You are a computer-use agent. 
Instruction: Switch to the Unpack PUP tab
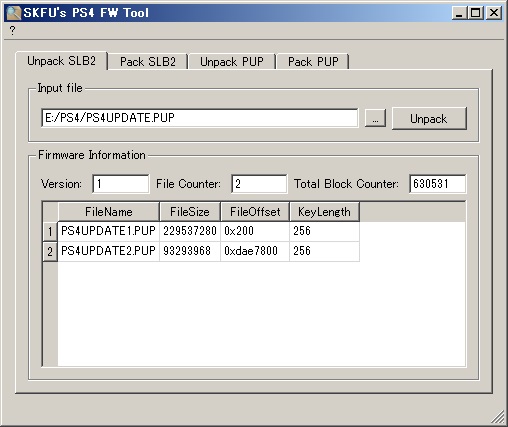point(232,62)
